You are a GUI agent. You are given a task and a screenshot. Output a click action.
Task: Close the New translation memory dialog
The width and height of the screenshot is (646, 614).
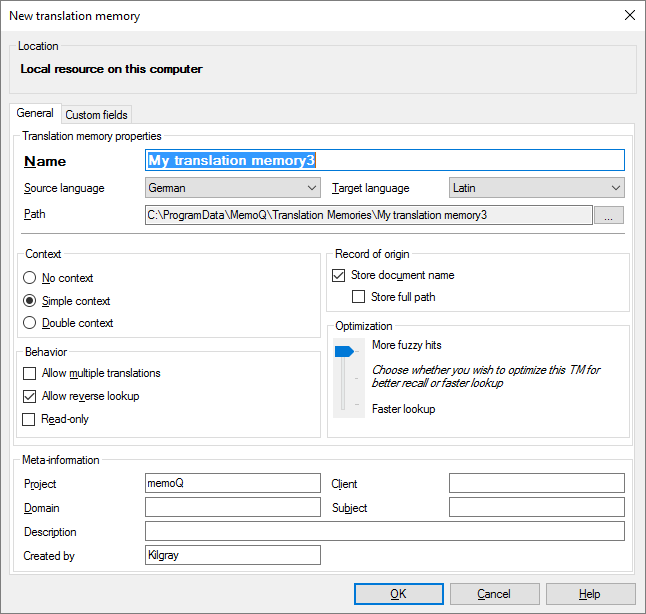pyautogui.click(x=630, y=15)
